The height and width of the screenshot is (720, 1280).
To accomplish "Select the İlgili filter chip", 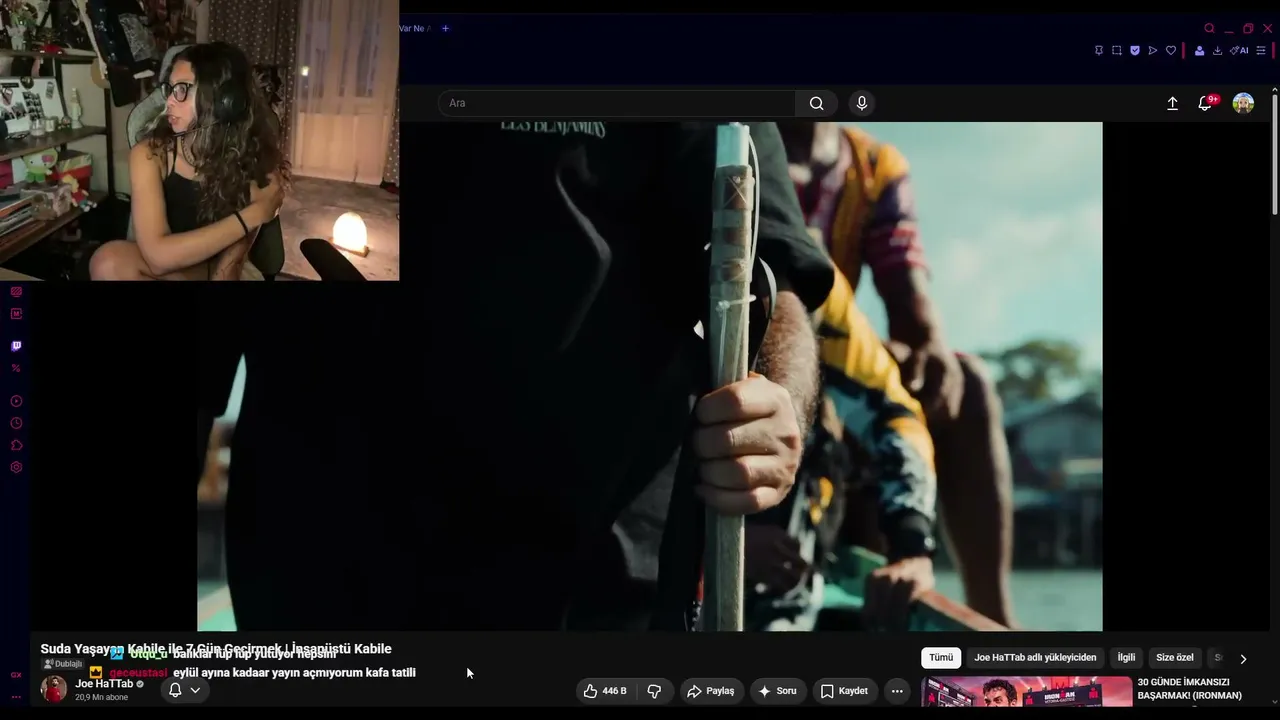I will (x=1126, y=658).
